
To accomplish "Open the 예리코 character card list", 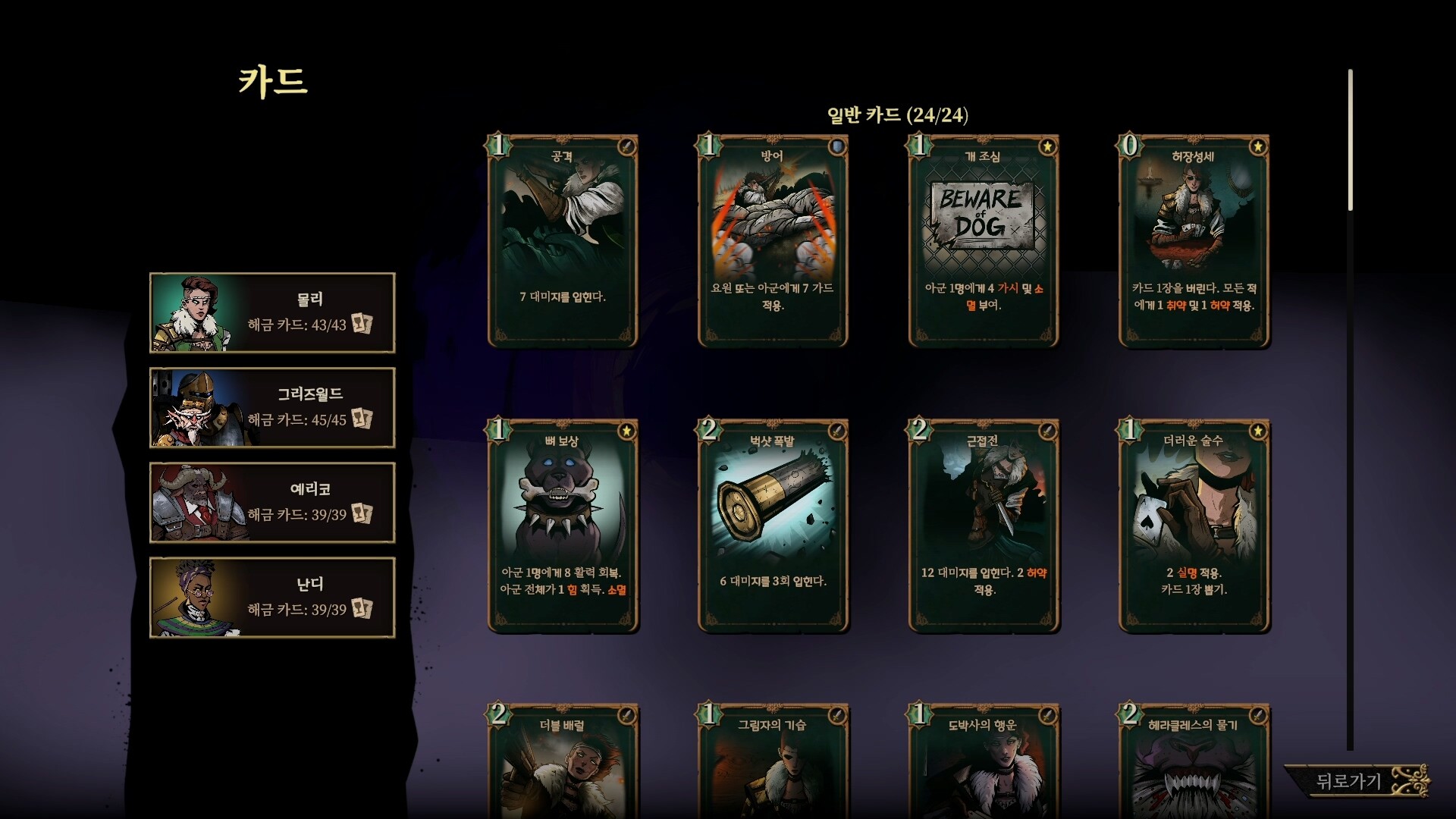I will point(272,503).
